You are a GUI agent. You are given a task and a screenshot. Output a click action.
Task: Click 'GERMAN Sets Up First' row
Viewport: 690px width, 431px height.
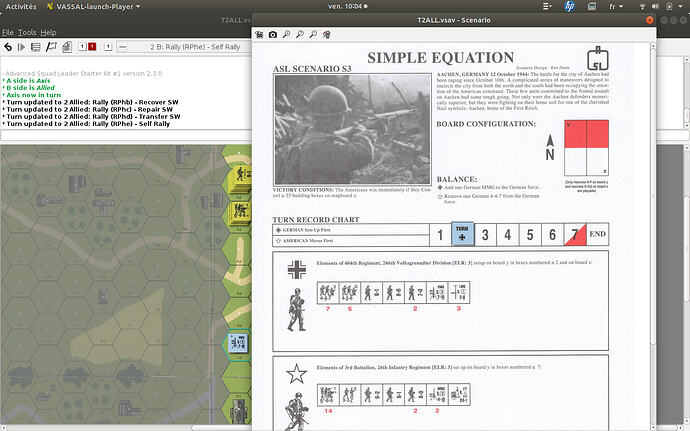pos(351,230)
